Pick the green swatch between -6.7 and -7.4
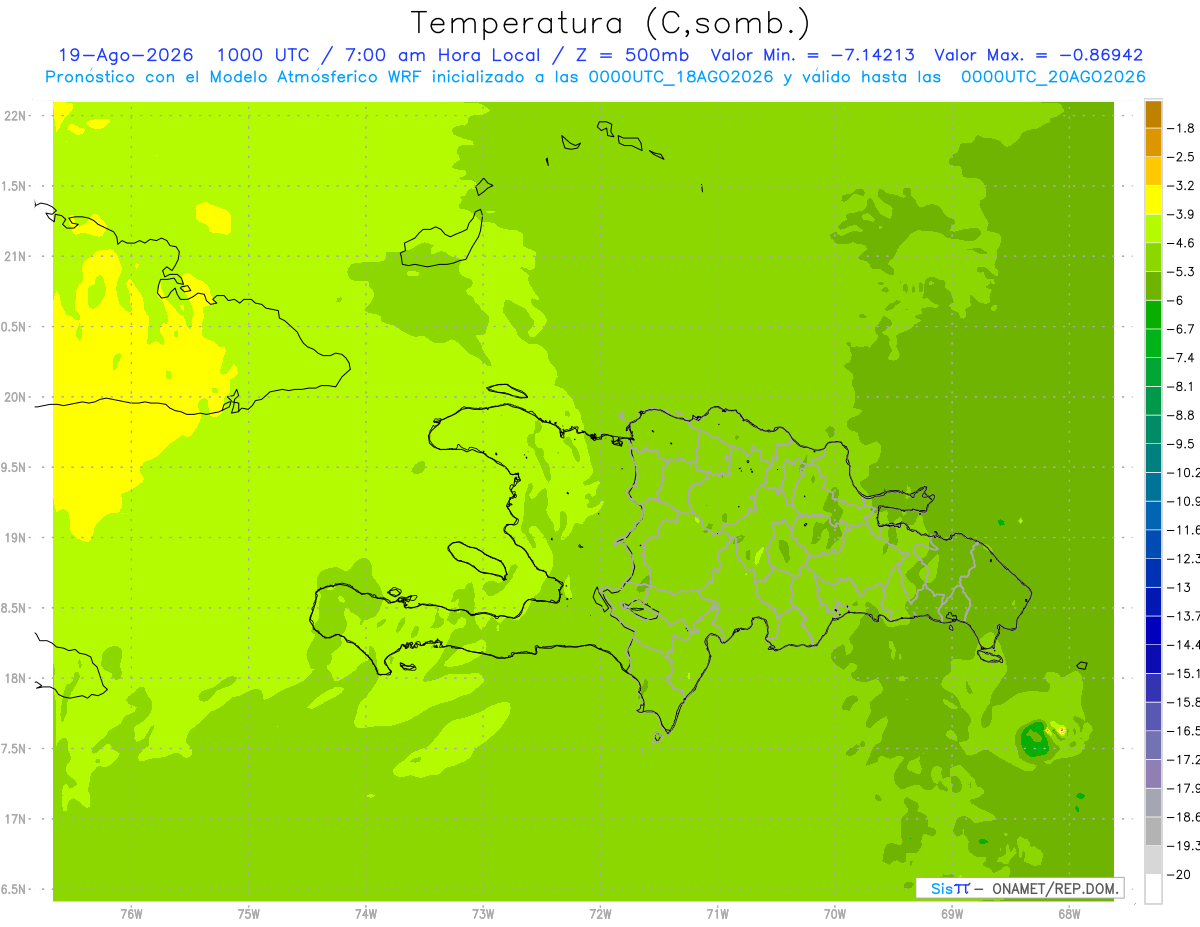Screen dimensions: 1200x927 (x=1153, y=344)
